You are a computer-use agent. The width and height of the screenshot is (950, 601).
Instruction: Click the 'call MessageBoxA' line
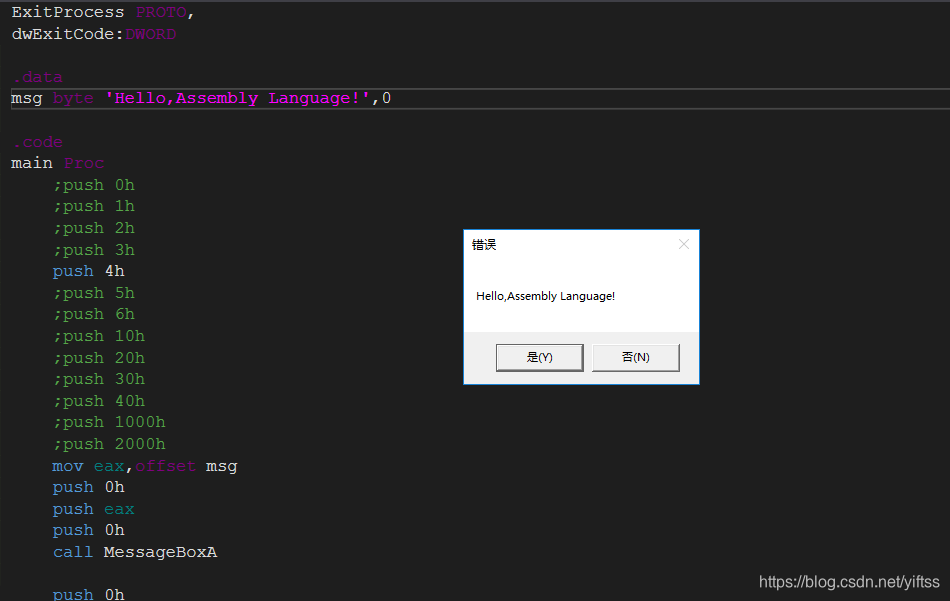(135, 552)
